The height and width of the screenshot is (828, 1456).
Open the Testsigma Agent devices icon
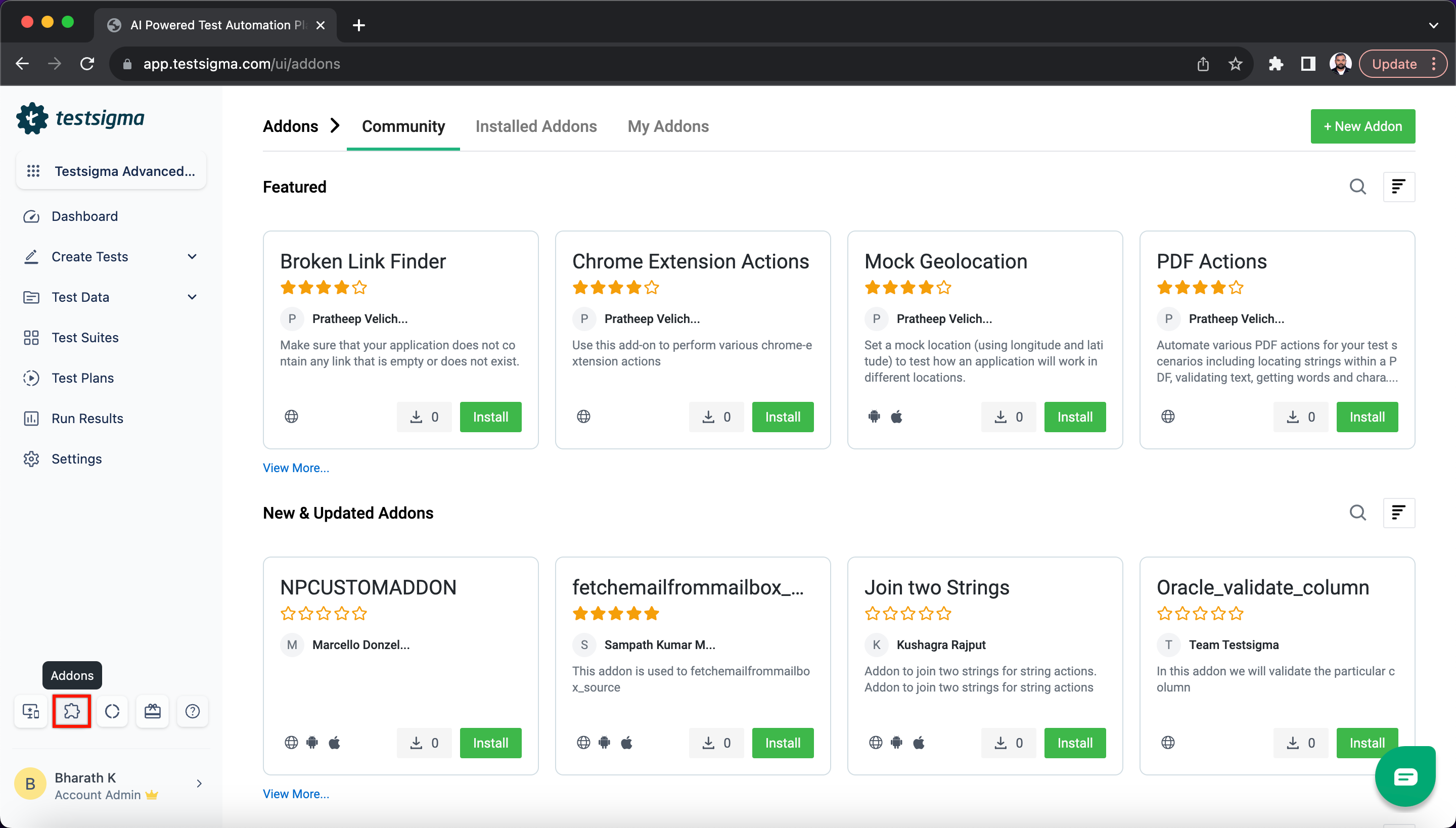pyautogui.click(x=31, y=711)
